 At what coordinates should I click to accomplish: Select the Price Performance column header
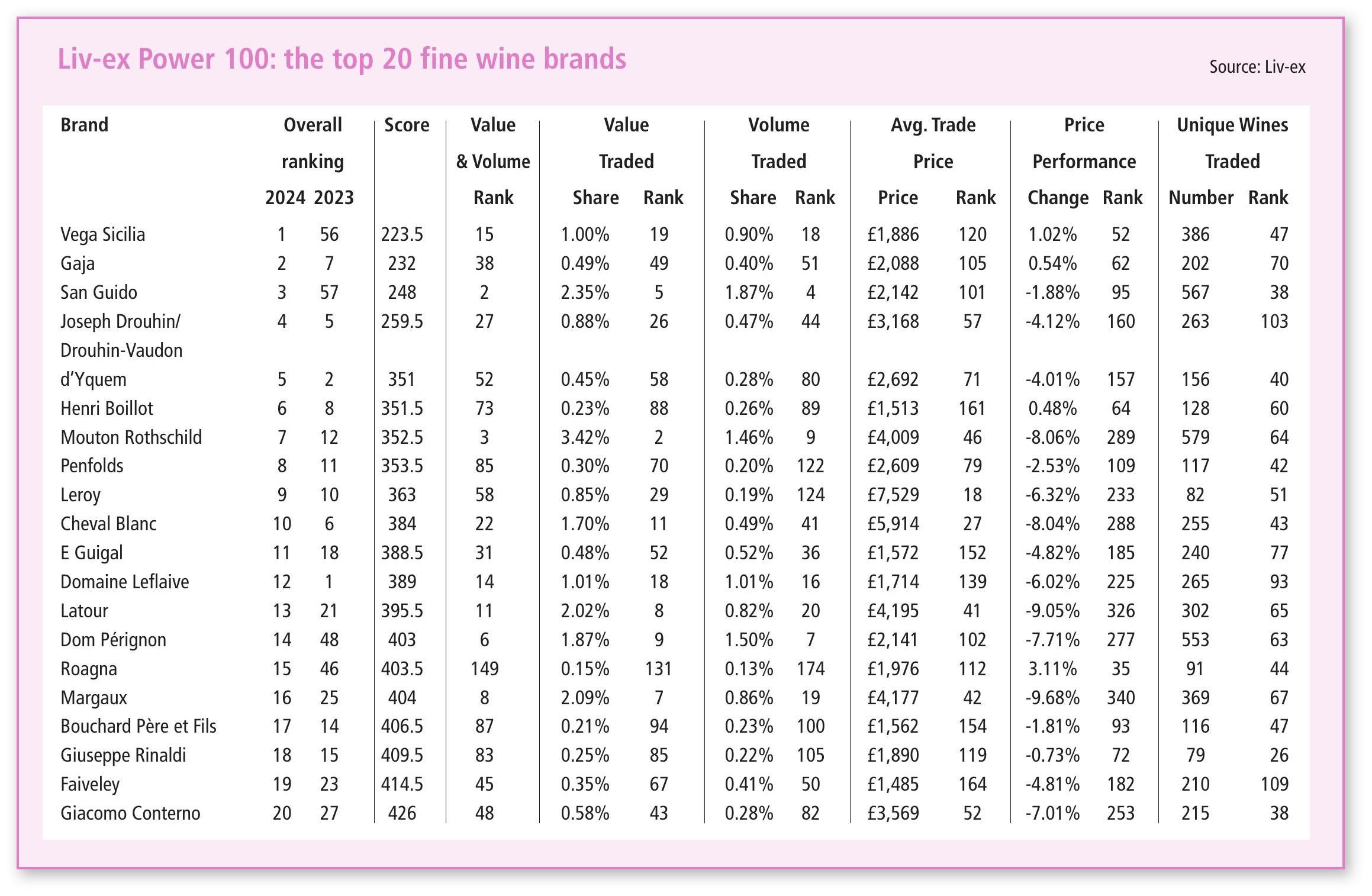tap(1084, 143)
